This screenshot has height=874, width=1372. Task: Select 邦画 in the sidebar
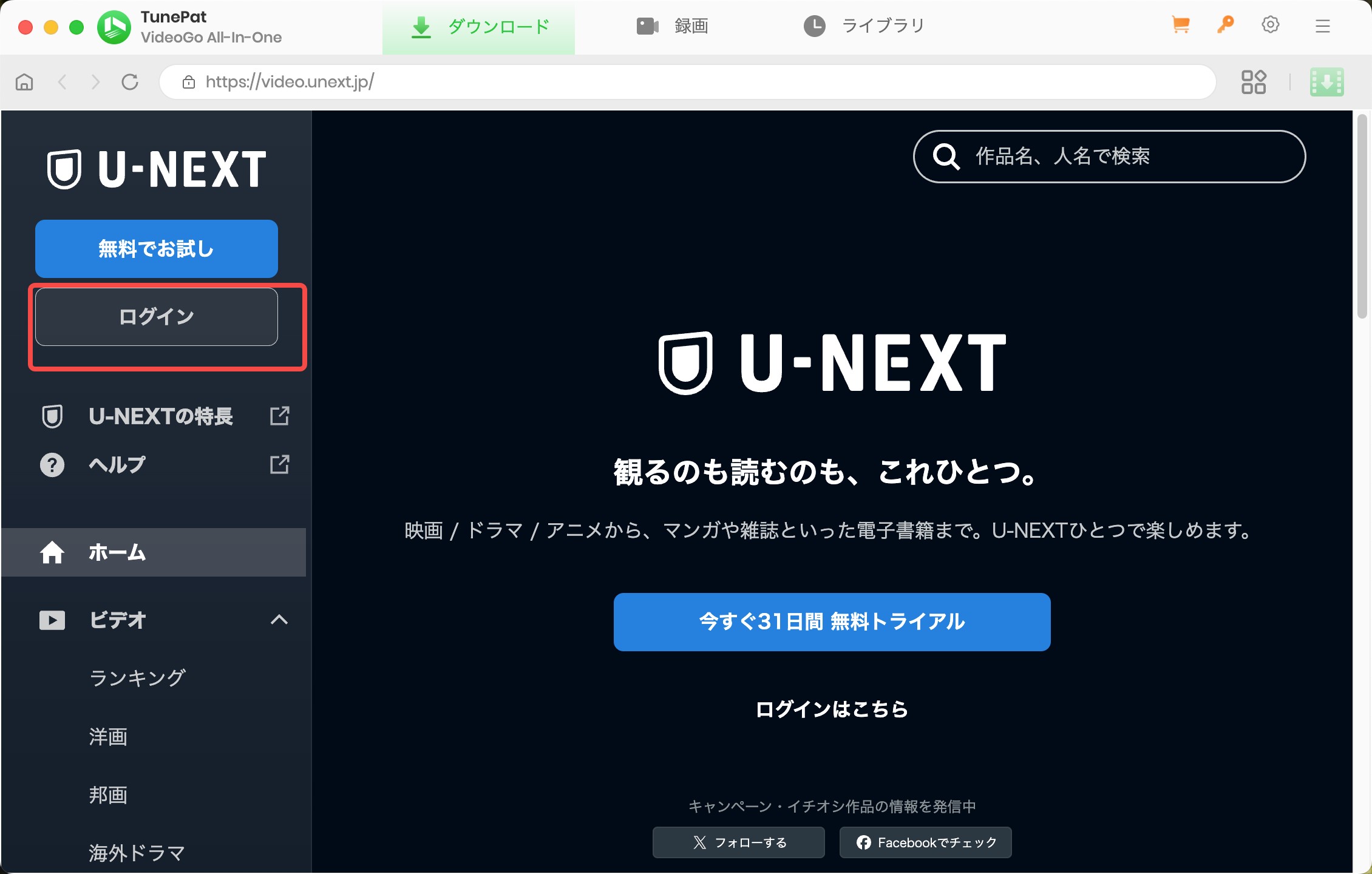108,795
